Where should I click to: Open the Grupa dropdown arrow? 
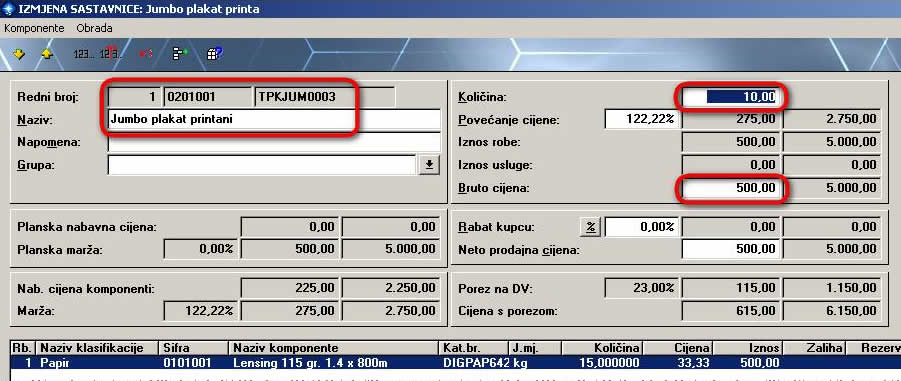(x=429, y=166)
